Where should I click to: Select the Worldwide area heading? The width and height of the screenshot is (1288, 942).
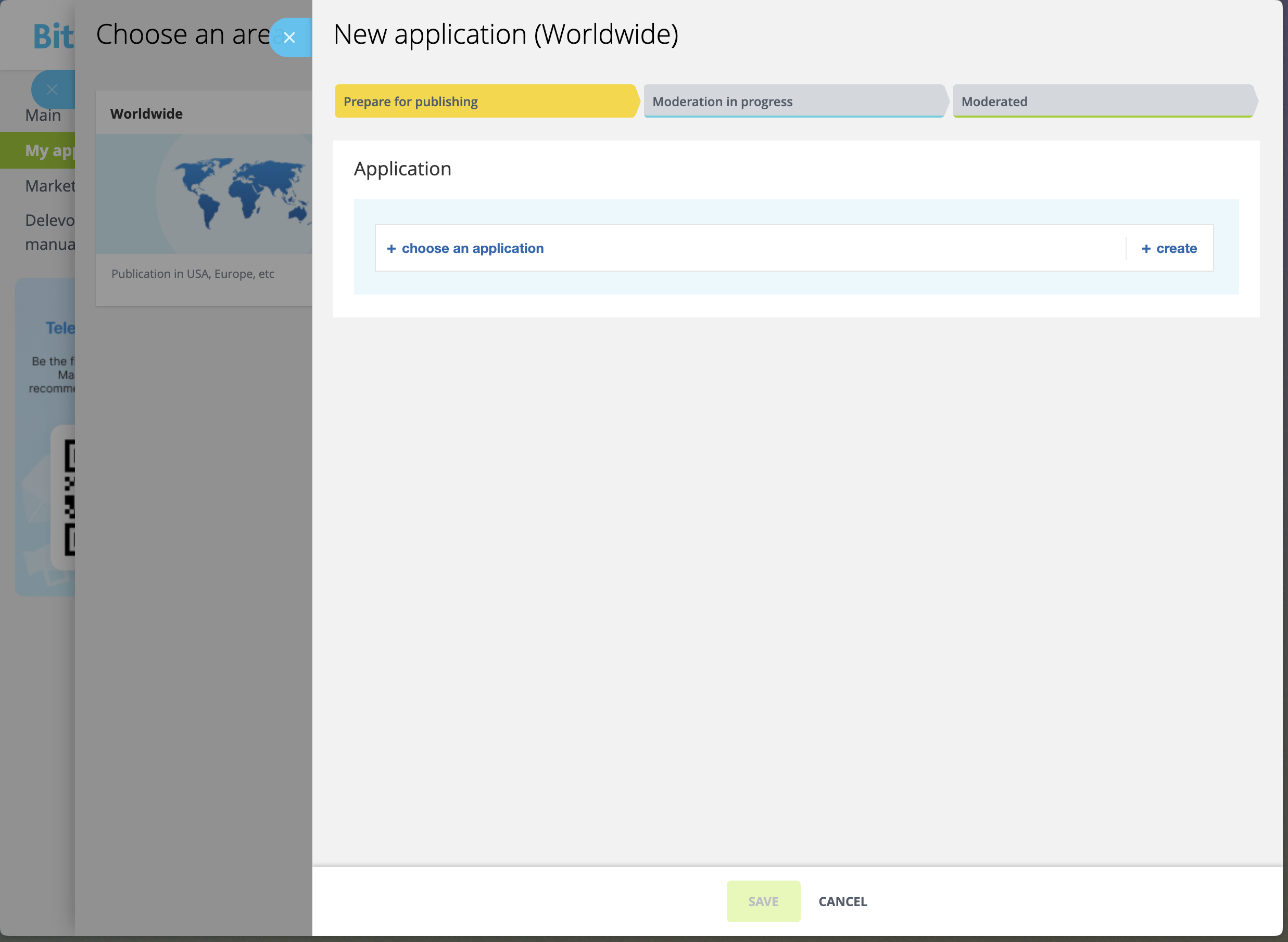[147, 113]
